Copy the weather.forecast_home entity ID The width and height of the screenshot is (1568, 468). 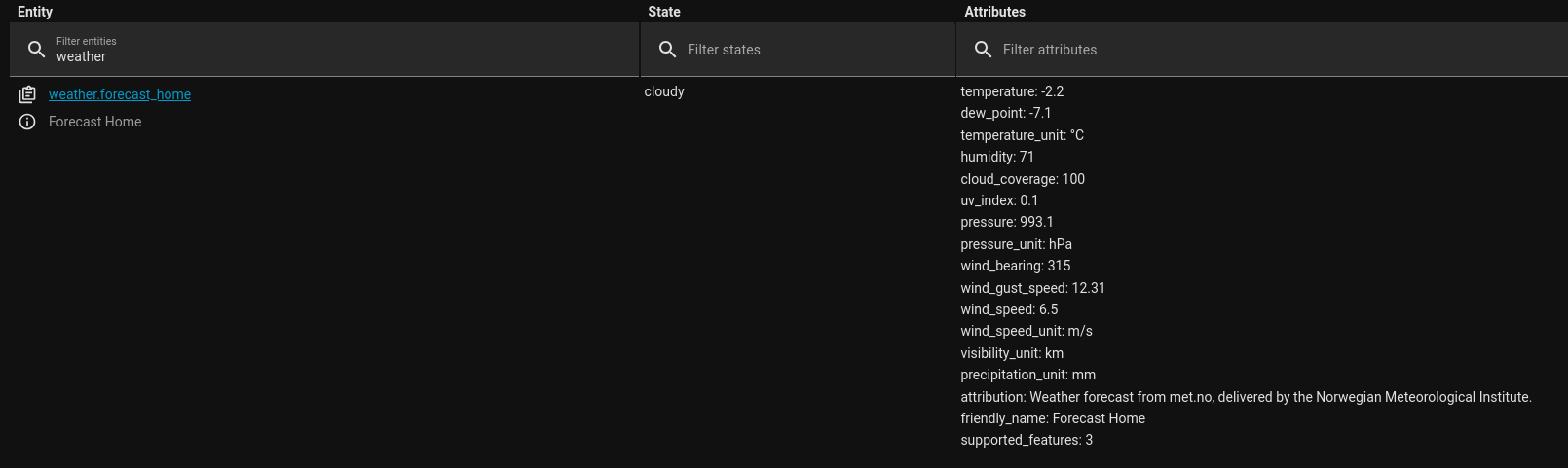pyautogui.click(x=27, y=94)
